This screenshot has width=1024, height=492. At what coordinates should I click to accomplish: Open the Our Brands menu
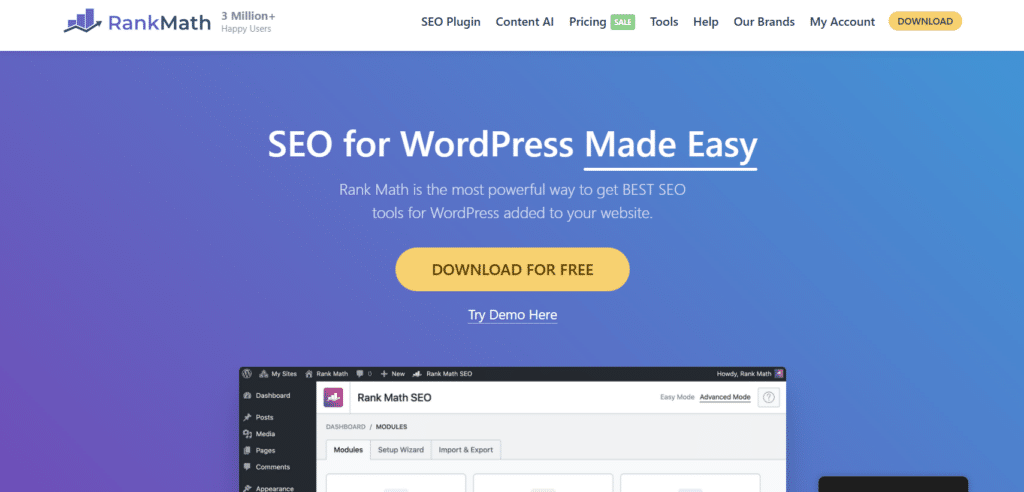point(764,22)
